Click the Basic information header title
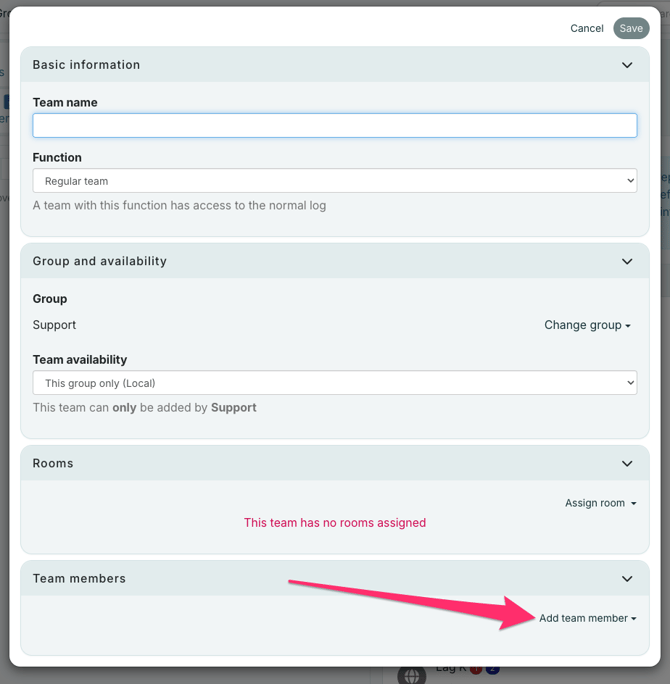The height and width of the screenshot is (684, 670). tap(86, 65)
